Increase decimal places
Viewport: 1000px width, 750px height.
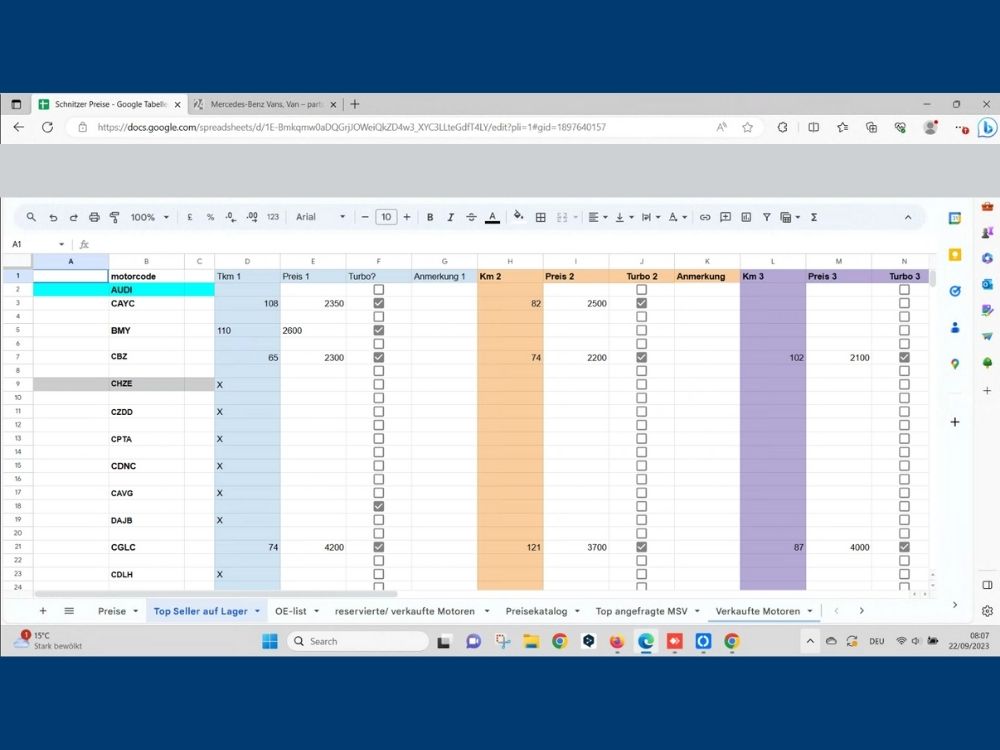(x=252, y=217)
